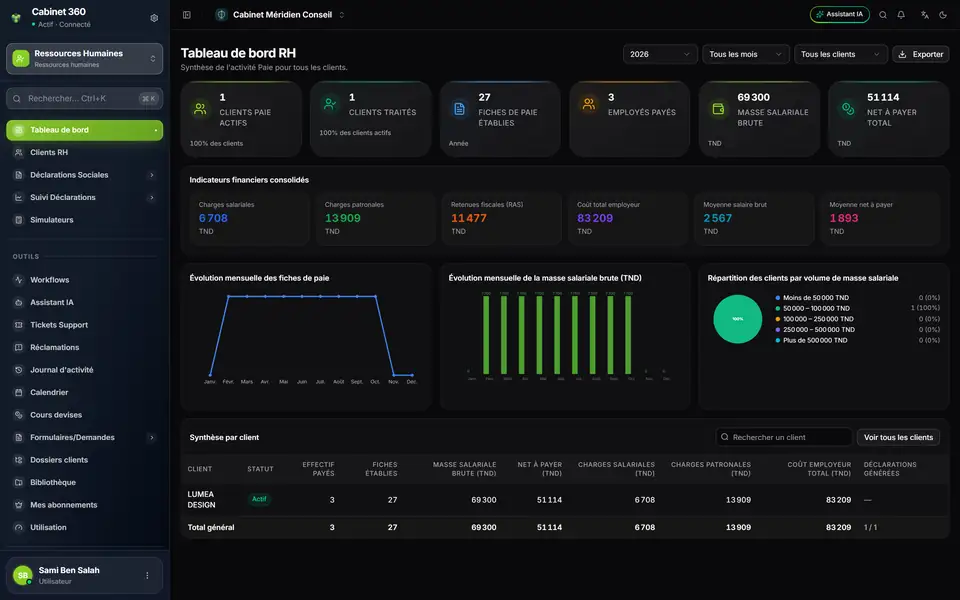Viewport: 960px width, 600px height.
Task: Open the notifications bell
Action: [x=901, y=15]
